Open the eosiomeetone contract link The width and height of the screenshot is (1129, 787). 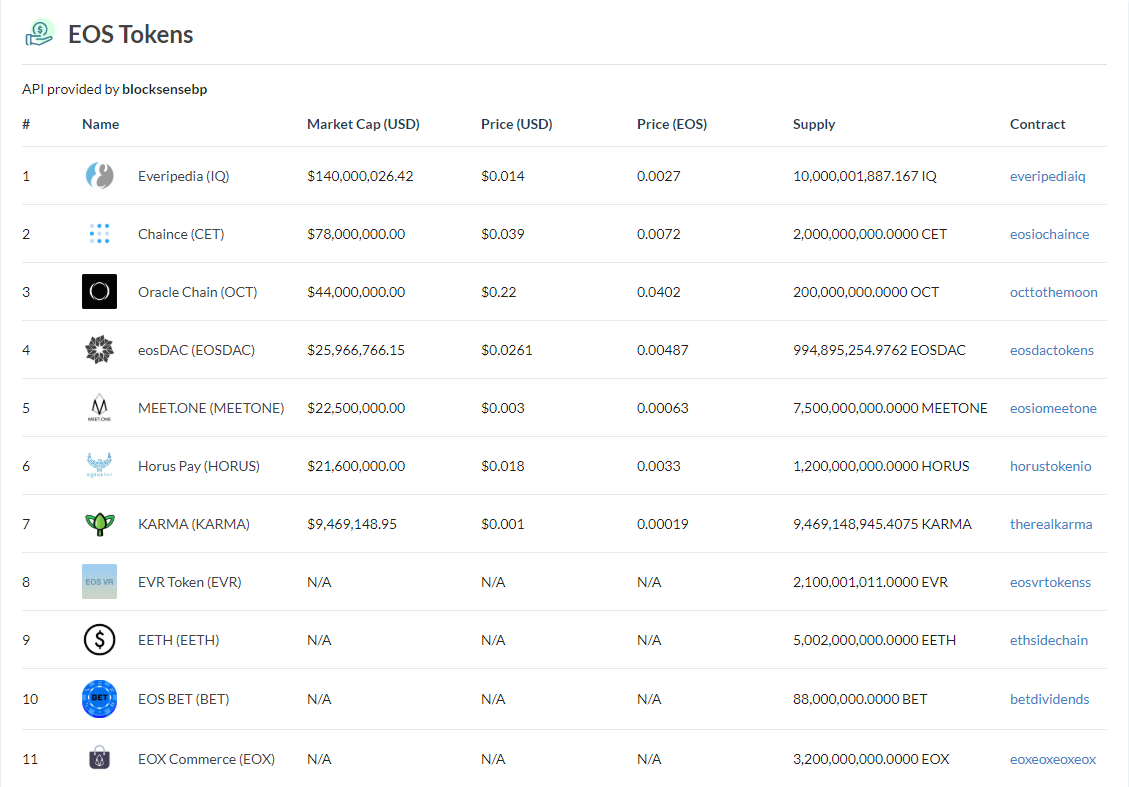1053,408
